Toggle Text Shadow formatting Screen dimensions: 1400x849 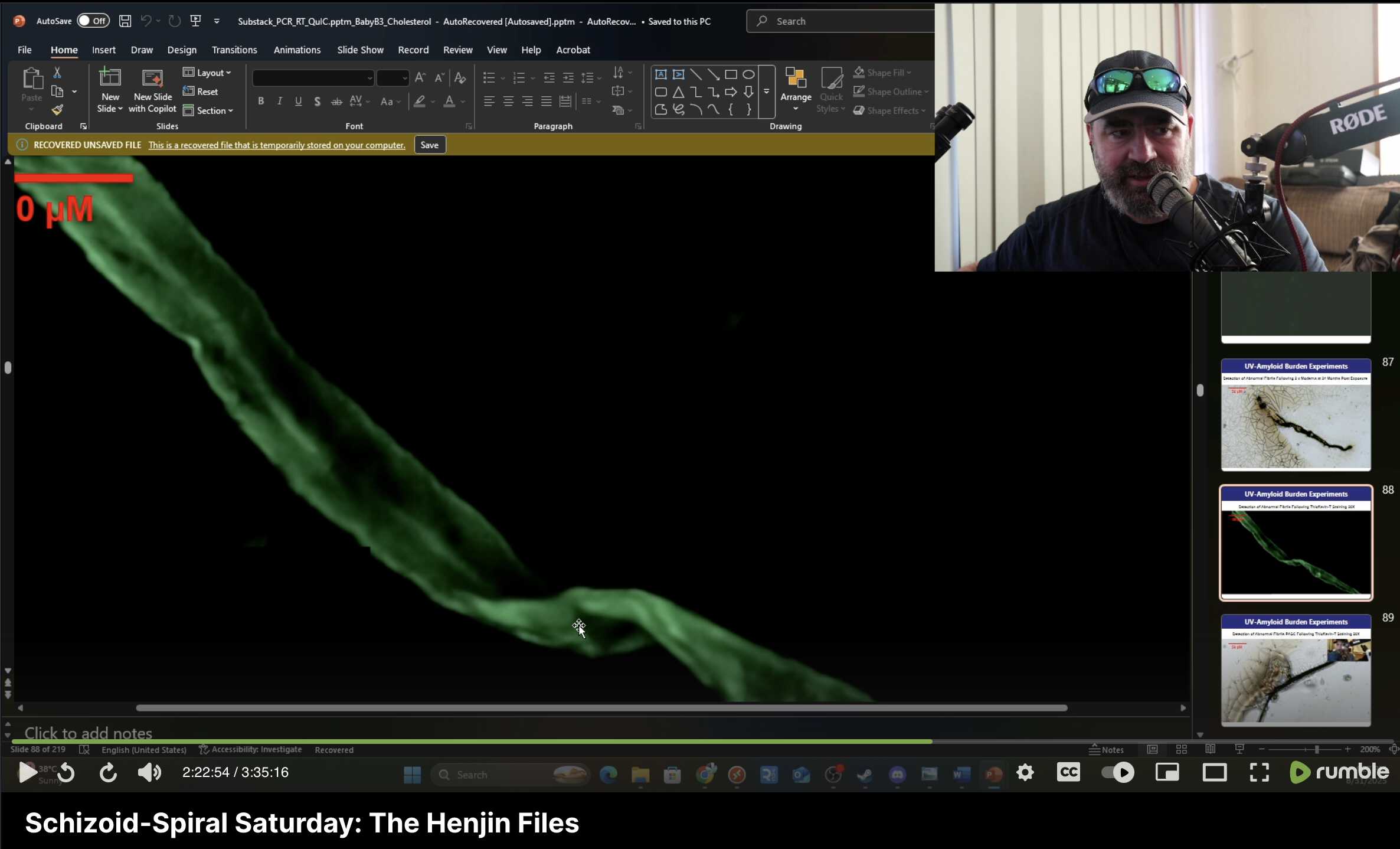[318, 102]
